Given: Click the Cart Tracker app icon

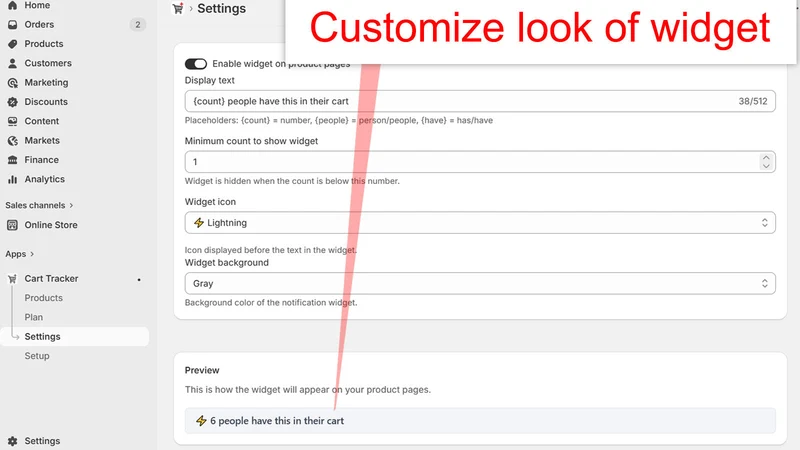Looking at the screenshot, I should click(x=13, y=279).
